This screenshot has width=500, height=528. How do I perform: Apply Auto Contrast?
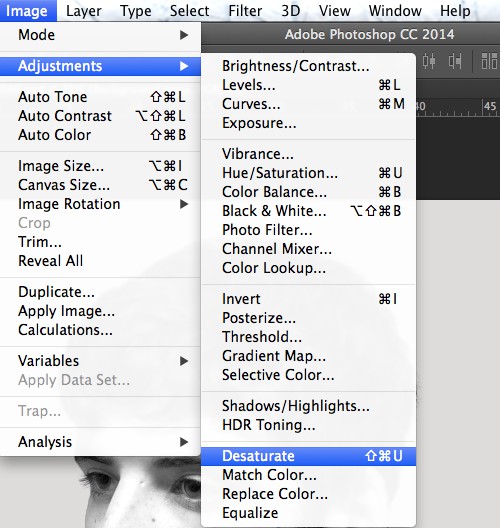point(100,116)
